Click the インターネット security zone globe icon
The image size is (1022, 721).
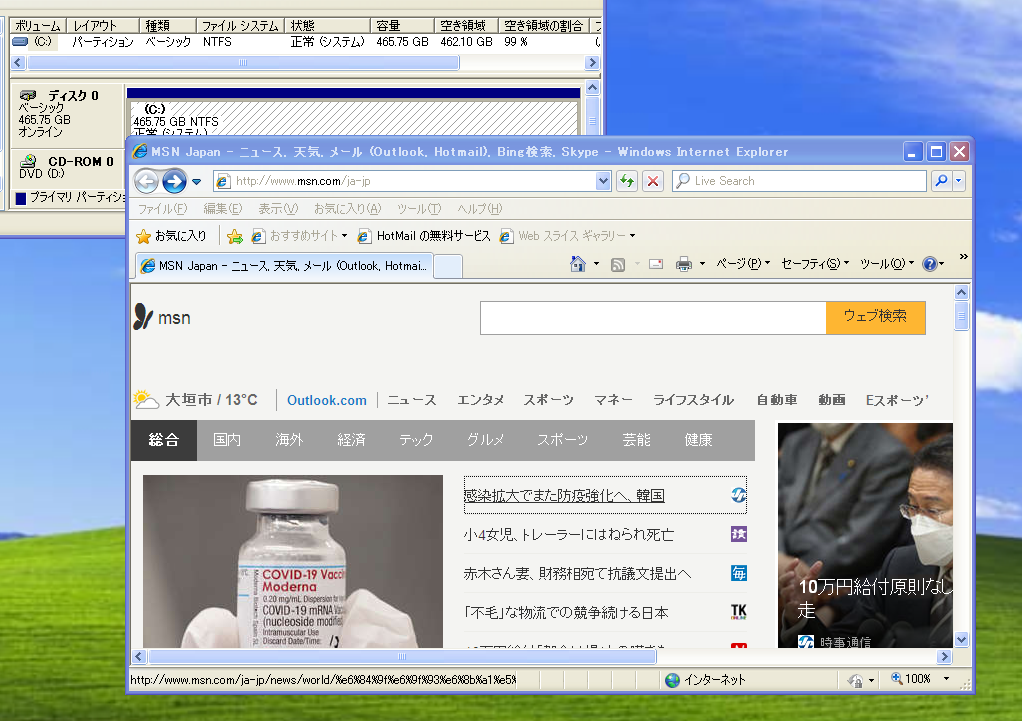(673, 680)
